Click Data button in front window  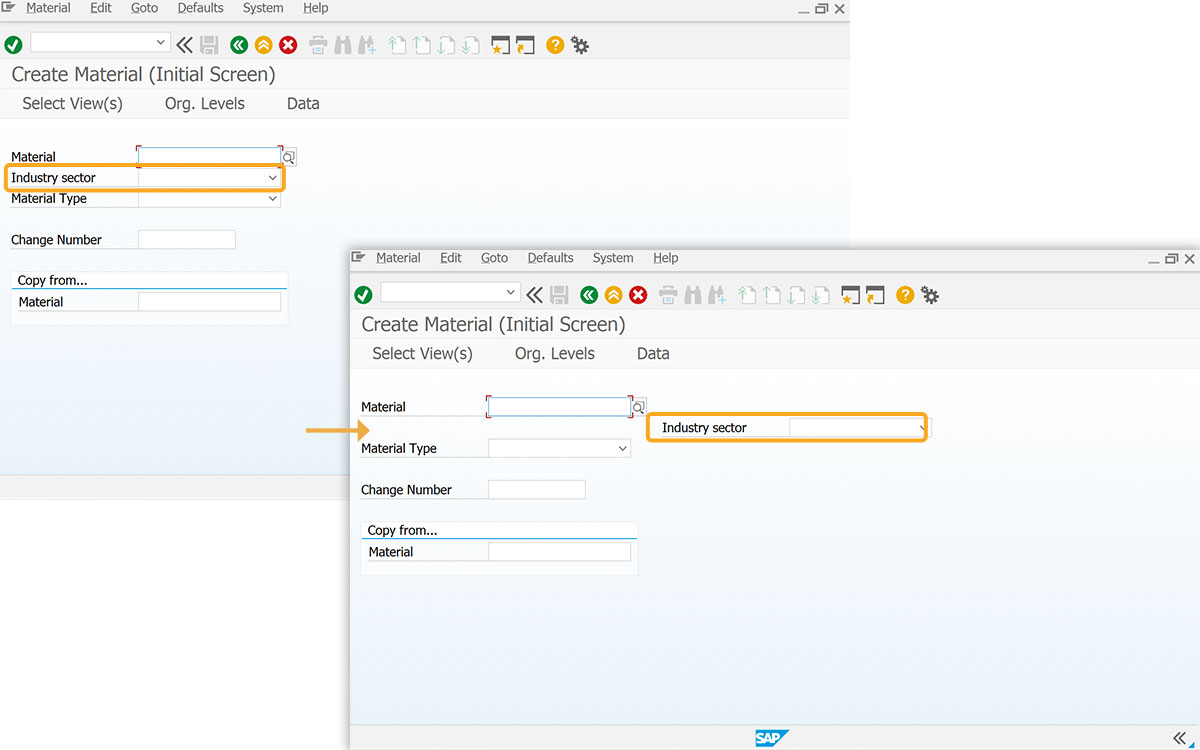click(x=653, y=354)
